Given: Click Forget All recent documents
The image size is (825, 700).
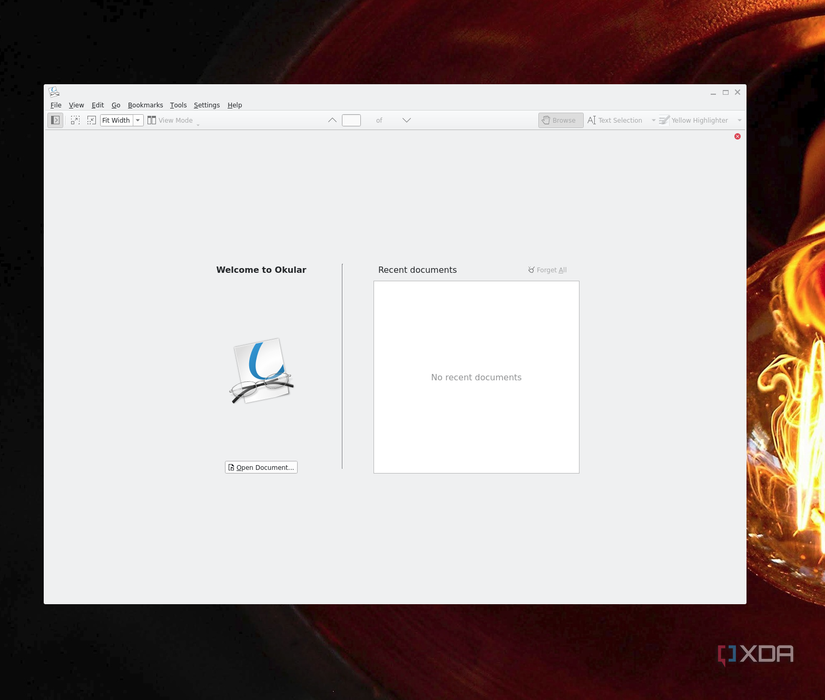Looking at the screenshot, I should (547, 270).
